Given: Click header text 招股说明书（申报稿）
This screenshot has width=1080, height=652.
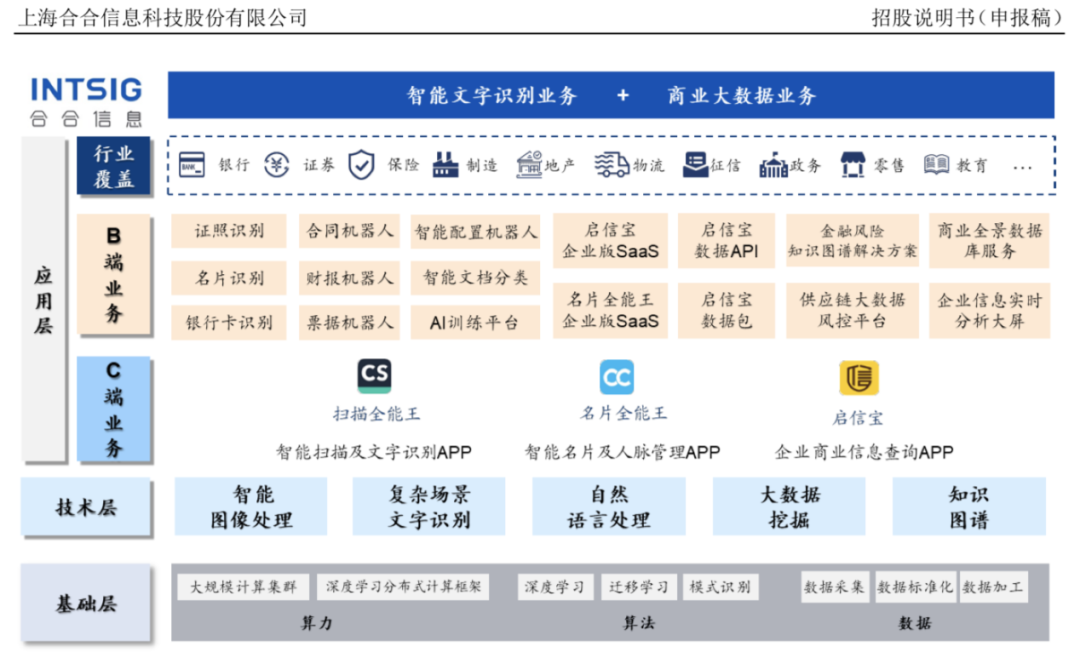Looking at the screenshot, I should pyautogui.click(x=968, y=17).
